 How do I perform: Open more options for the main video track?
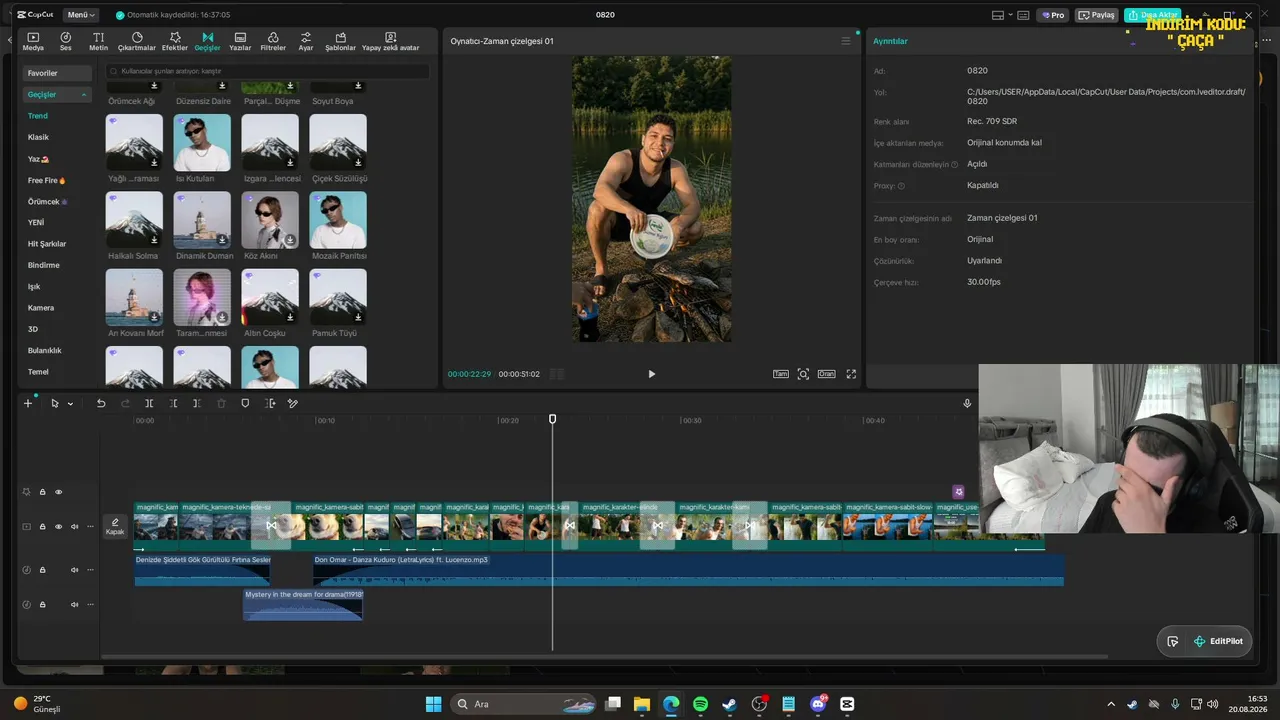click(88, 526)
